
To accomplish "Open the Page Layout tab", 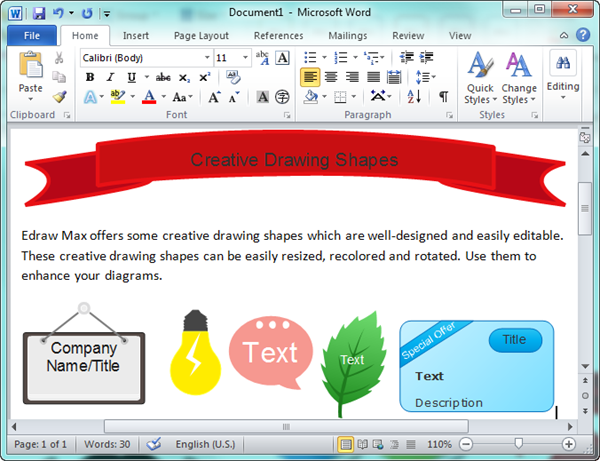I will pyautogui.click(x=201, y=35).
